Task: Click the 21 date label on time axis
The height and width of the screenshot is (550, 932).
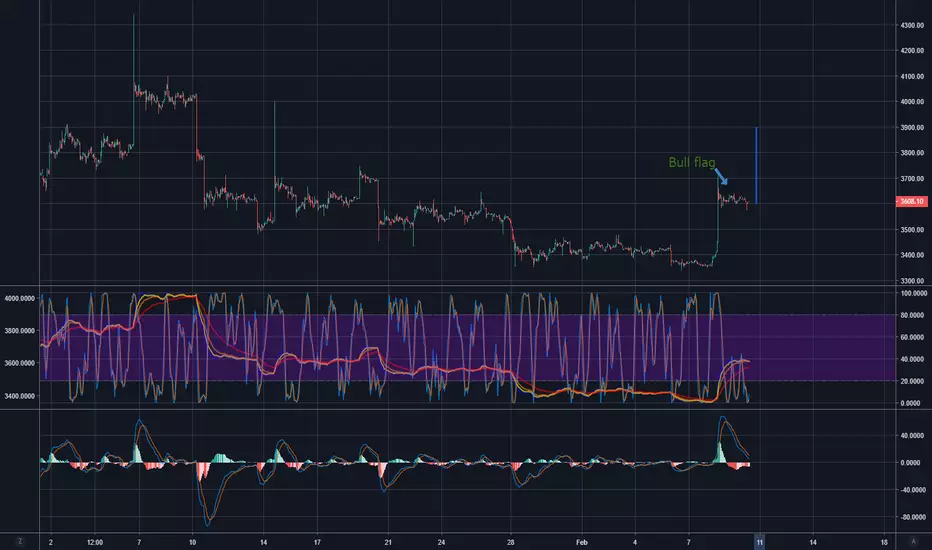Action: tap(388, 542)
